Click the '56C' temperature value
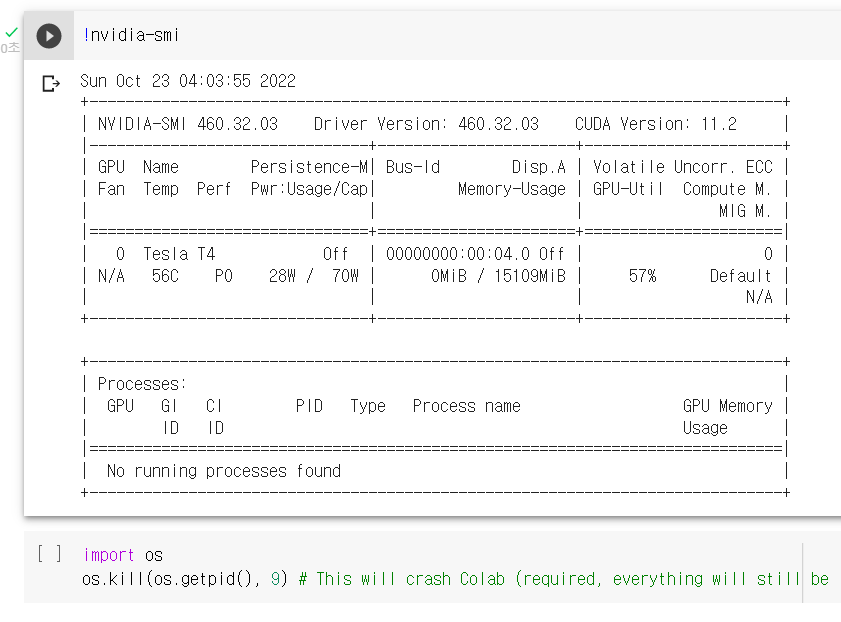Viewport: 841px width, 622px height. click(x=165, y=276)
